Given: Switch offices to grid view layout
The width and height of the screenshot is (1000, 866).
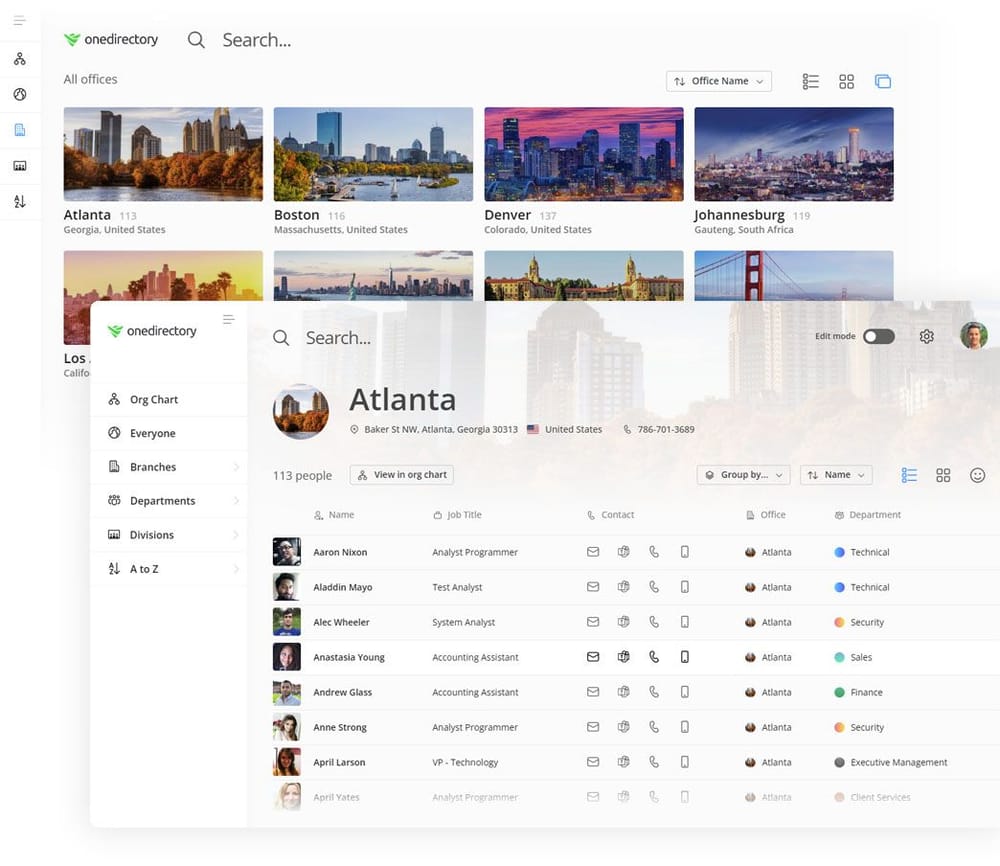Looking at the screenshot, I should pos(846,81).
